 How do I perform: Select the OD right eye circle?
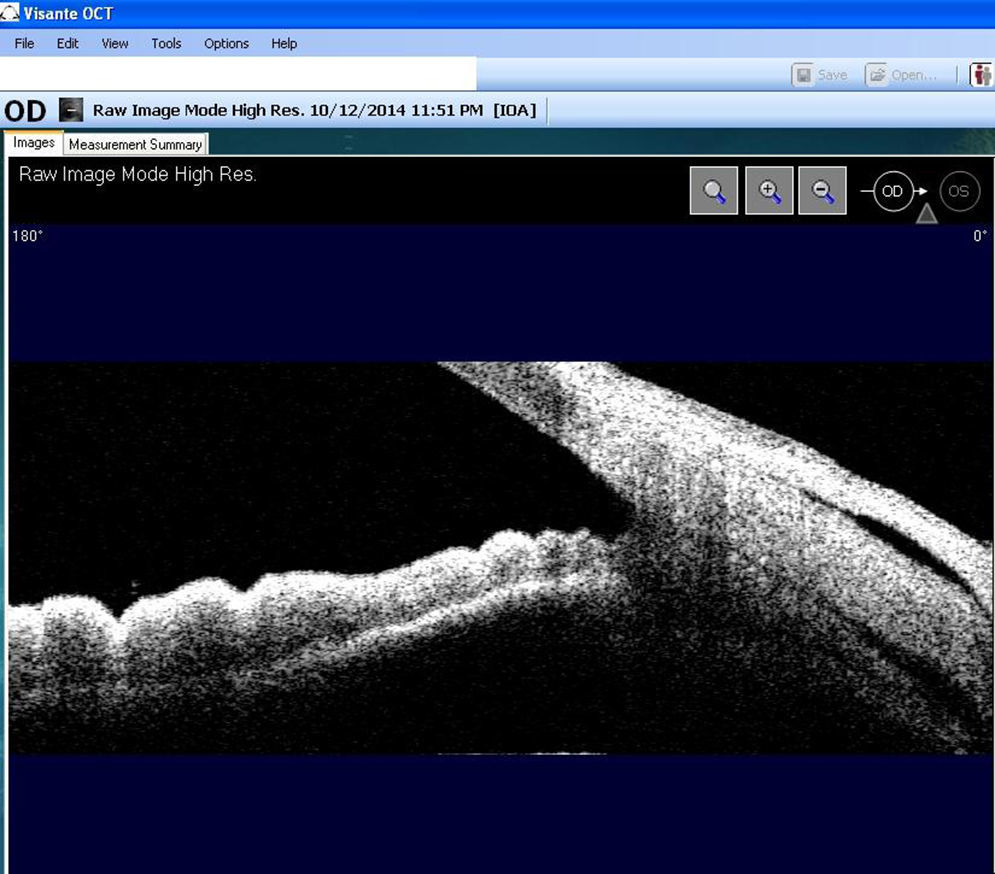tap(892, 191)
